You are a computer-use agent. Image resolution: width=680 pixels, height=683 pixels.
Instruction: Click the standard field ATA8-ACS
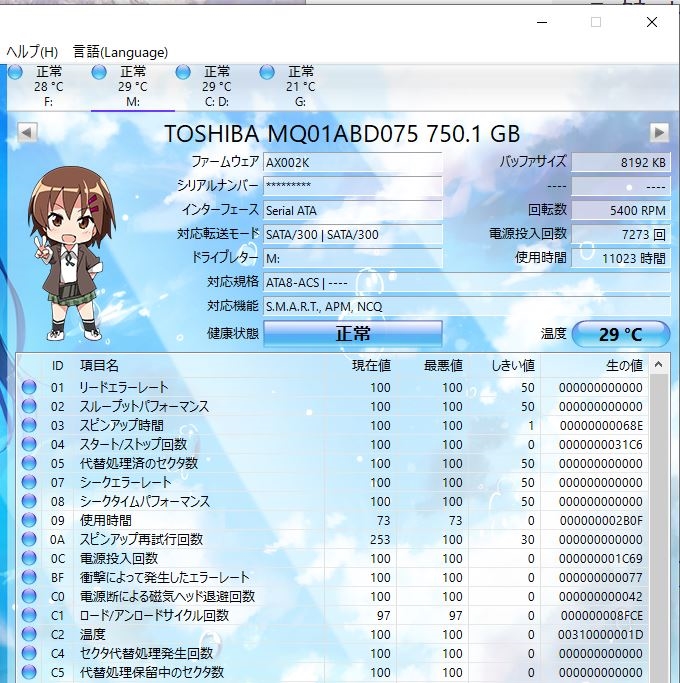[x=467, y=283]
